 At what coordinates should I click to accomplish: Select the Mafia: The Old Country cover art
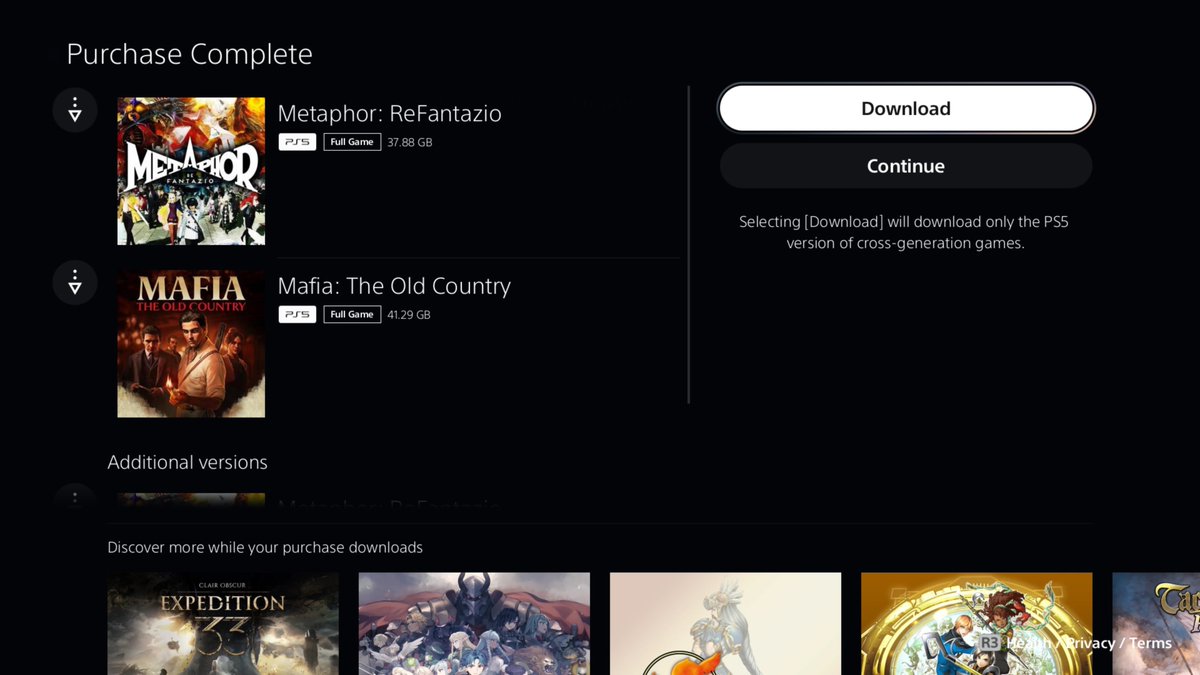click(x=191, y=343)
